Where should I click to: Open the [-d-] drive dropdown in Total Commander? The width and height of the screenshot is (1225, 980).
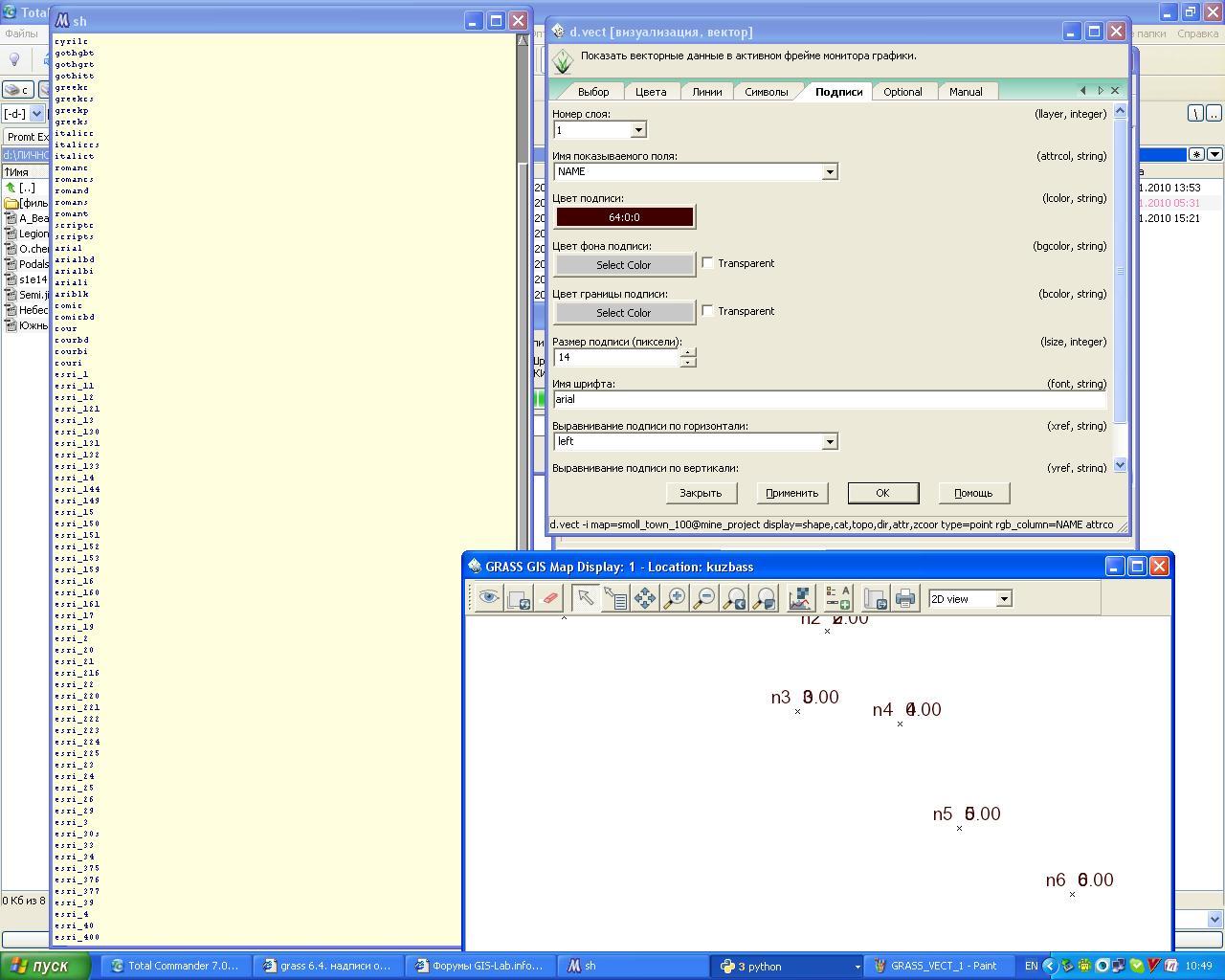pyautogui.click(x=37, y=113)
